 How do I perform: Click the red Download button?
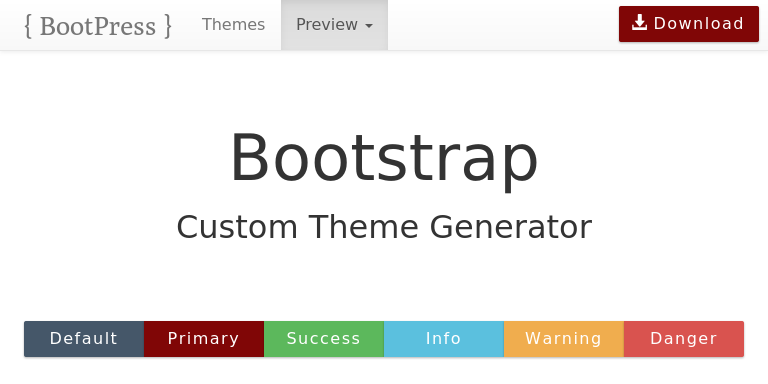[x=689, y=24]
